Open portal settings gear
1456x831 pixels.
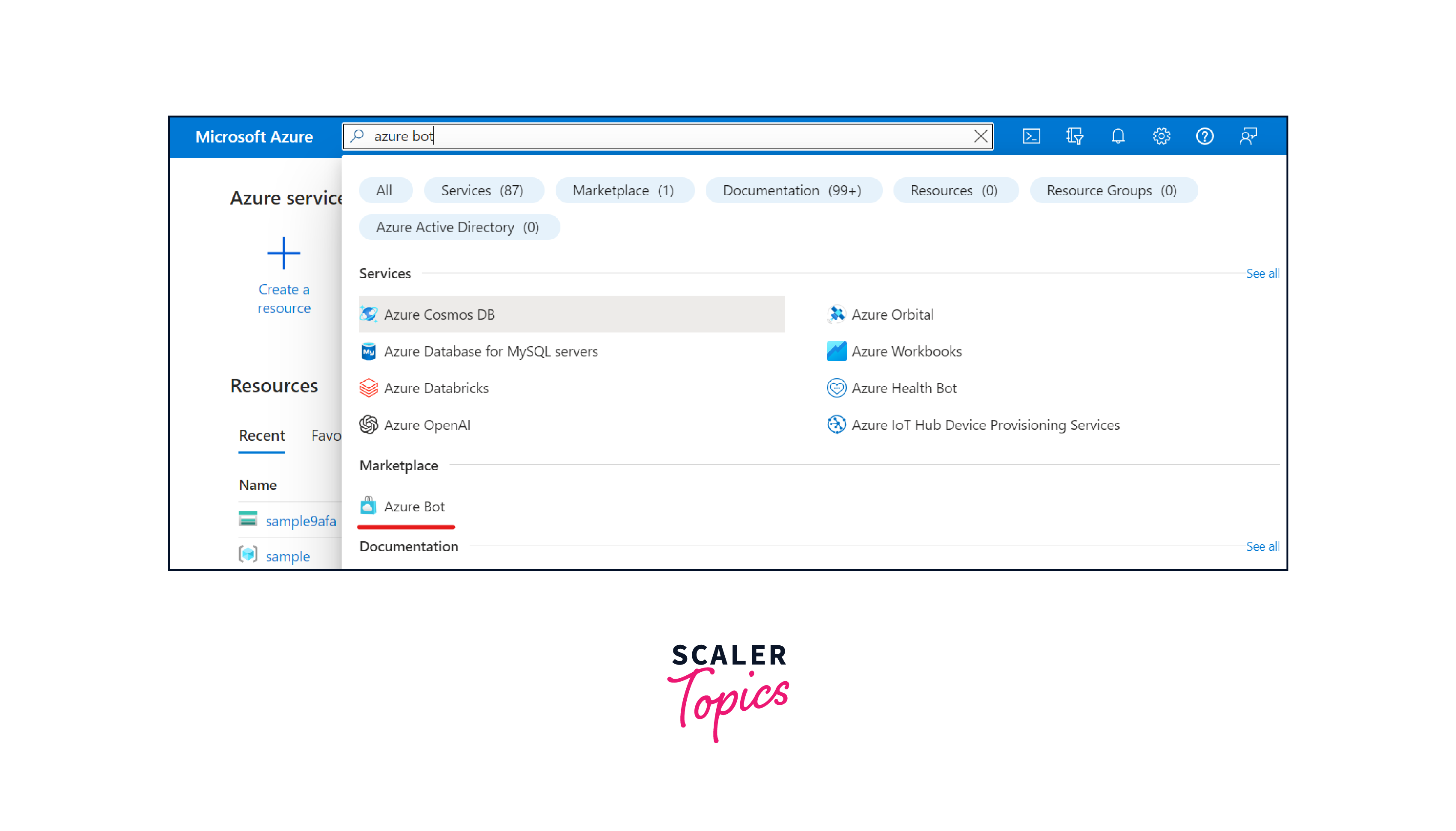(1161, 137)
